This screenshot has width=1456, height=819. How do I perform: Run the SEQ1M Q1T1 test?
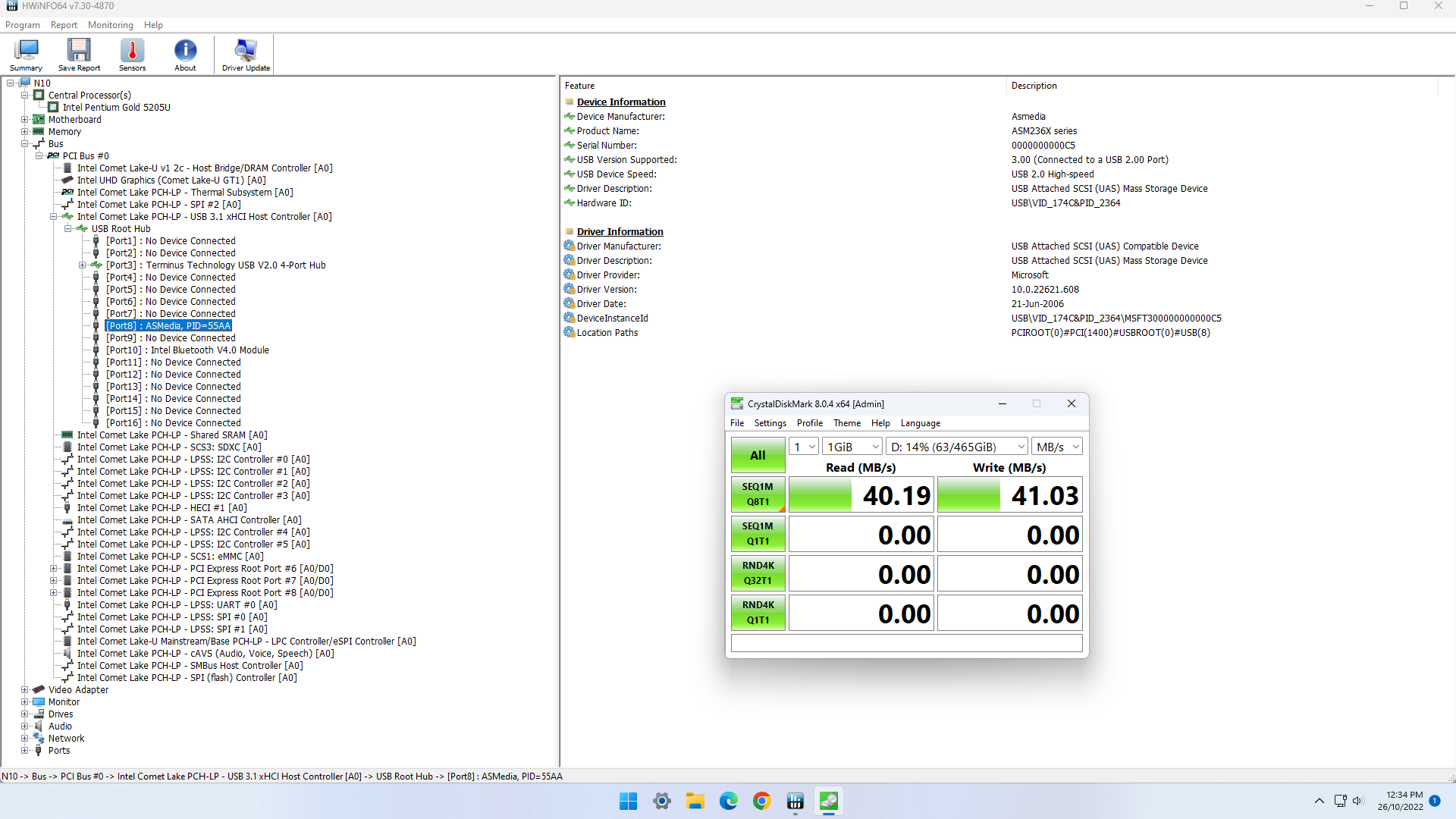coord(758,534)
